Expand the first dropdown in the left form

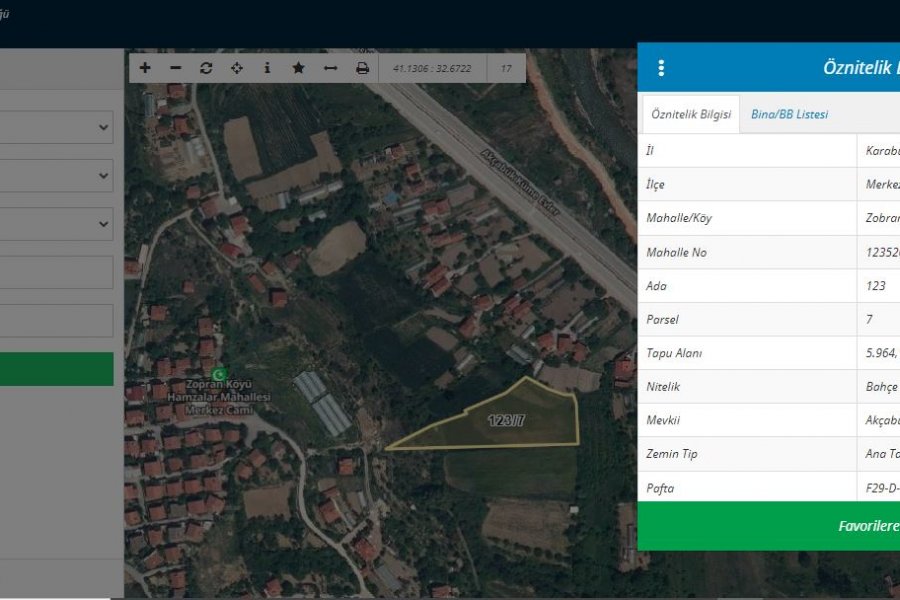pos(56,127)
